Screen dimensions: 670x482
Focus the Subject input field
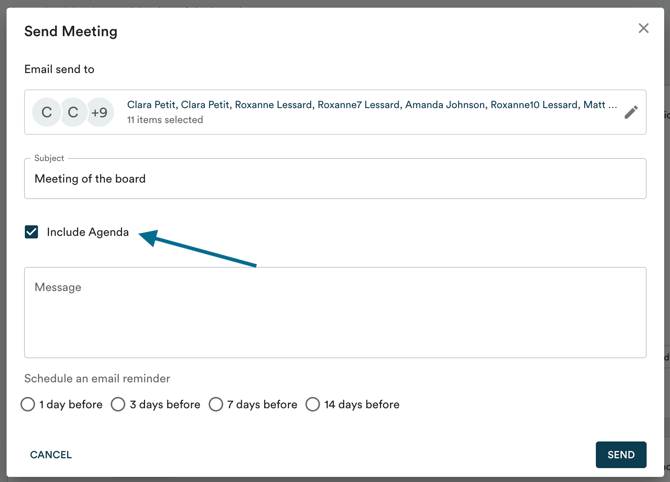coord(335,179)
